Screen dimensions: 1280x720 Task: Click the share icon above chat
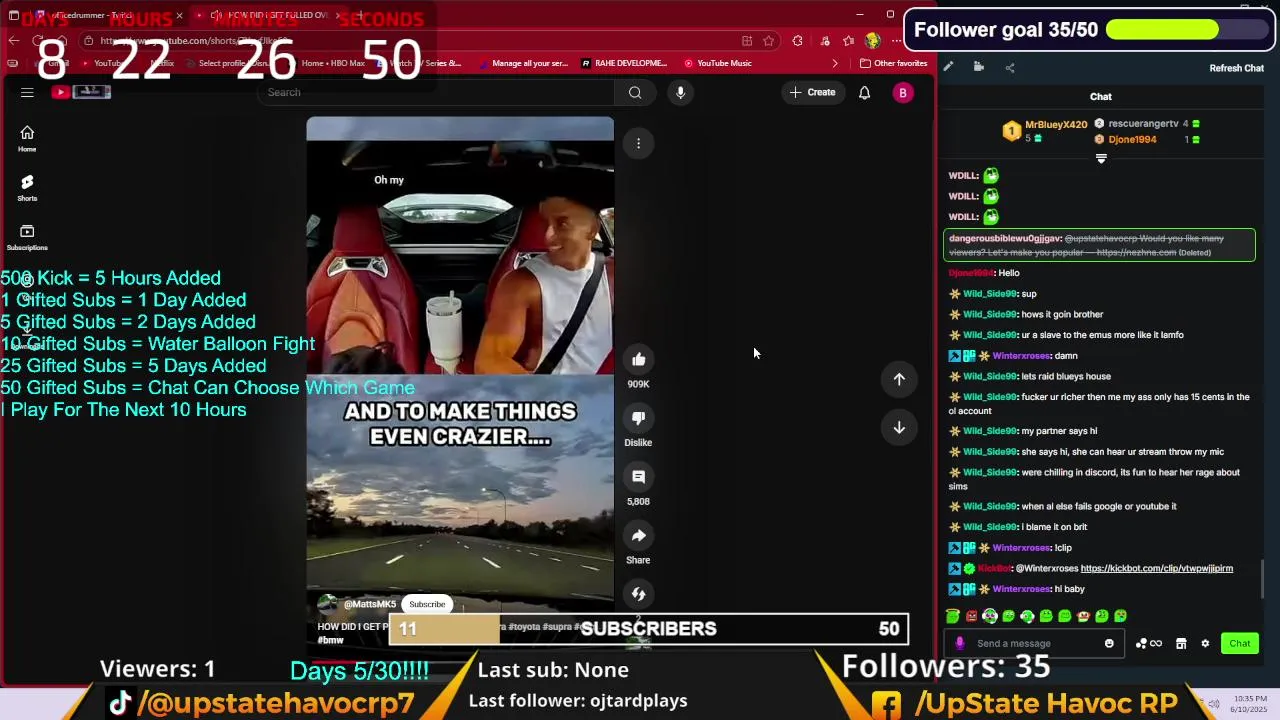coord(1010,67)
